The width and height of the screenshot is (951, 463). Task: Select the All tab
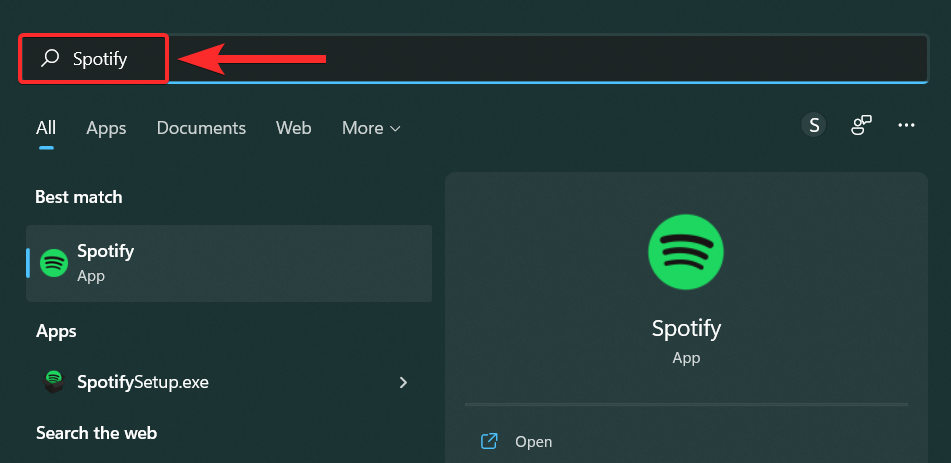tap(46, 128)
